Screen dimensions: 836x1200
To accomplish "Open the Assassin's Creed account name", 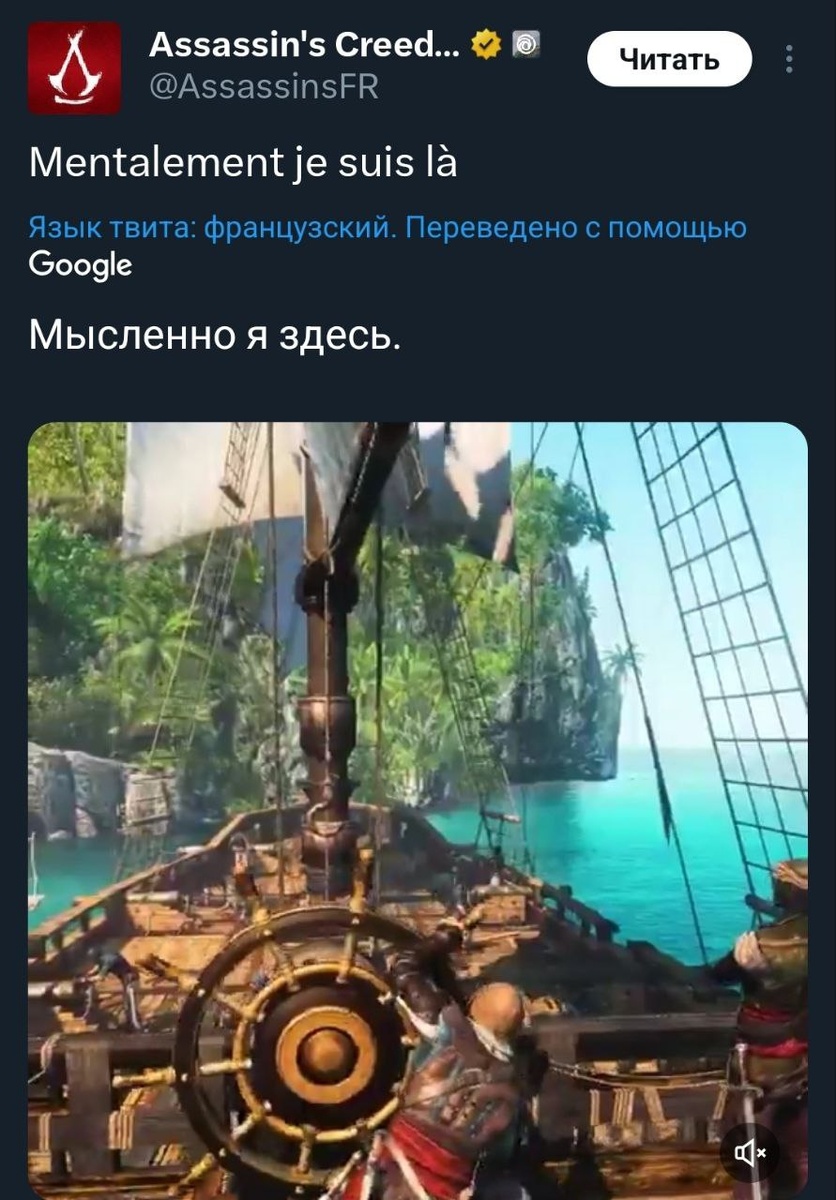I will pos(306,45).
